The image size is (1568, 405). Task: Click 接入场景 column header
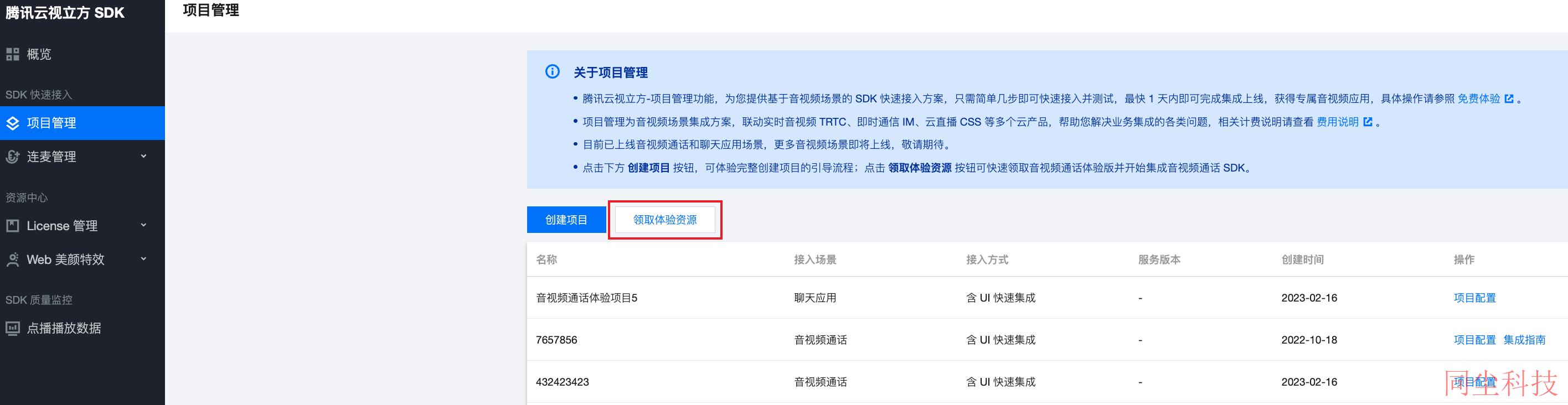(x=815, y=259)
